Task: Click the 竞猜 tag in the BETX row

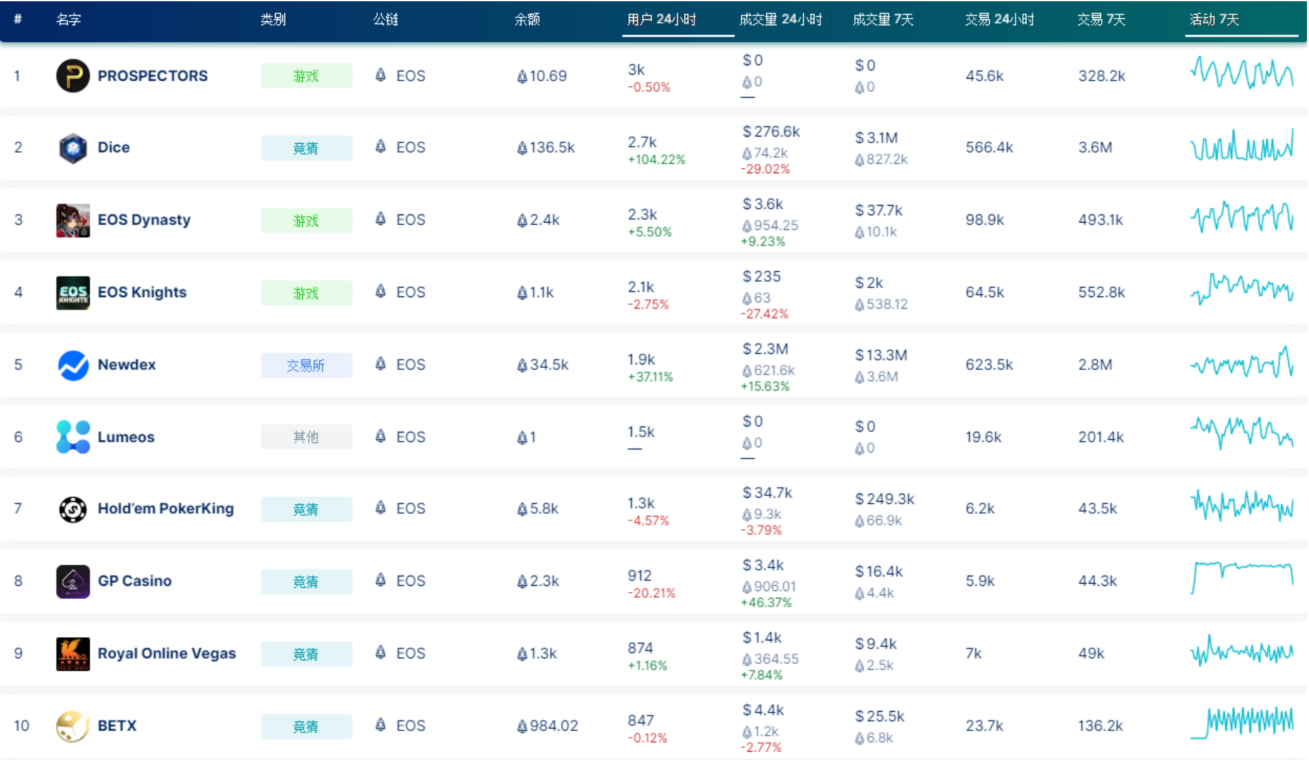Action: pyautogui.click(x=306, y=726)
